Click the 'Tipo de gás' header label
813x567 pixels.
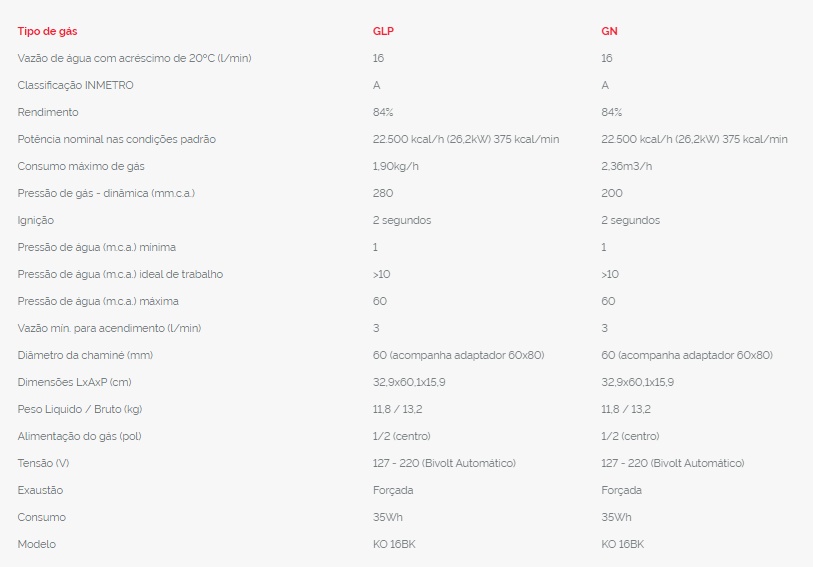click(x=47, y=31)
